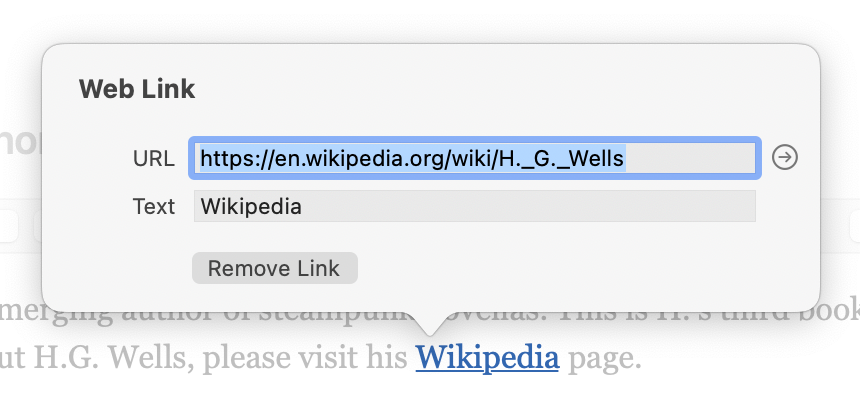
Task: Click the faded heading text behind the popover
Action: [20, 142]
